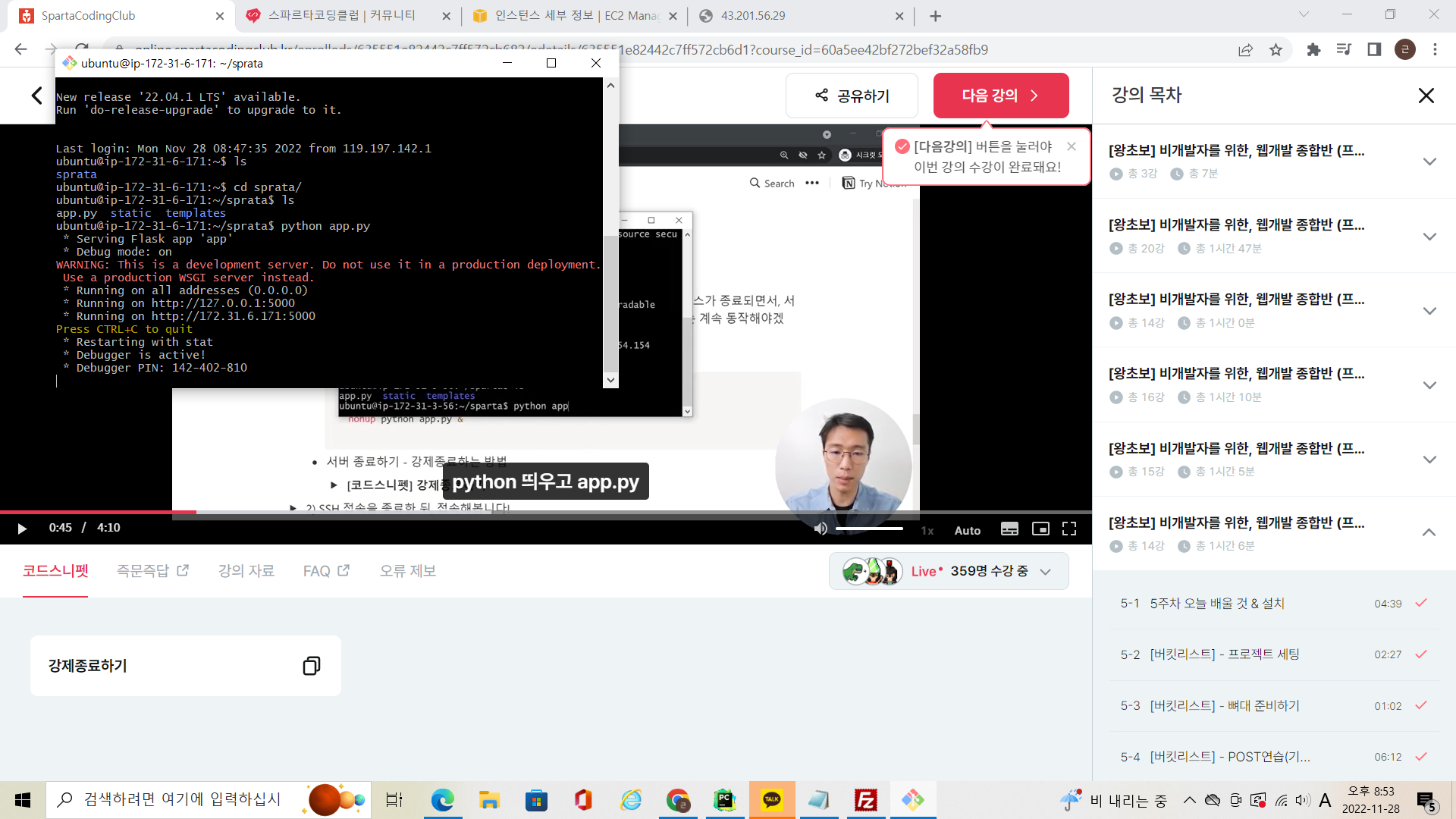Open the FAQ tab
This screenshot has width=1456, height=819.
click(x=326, y=571)
